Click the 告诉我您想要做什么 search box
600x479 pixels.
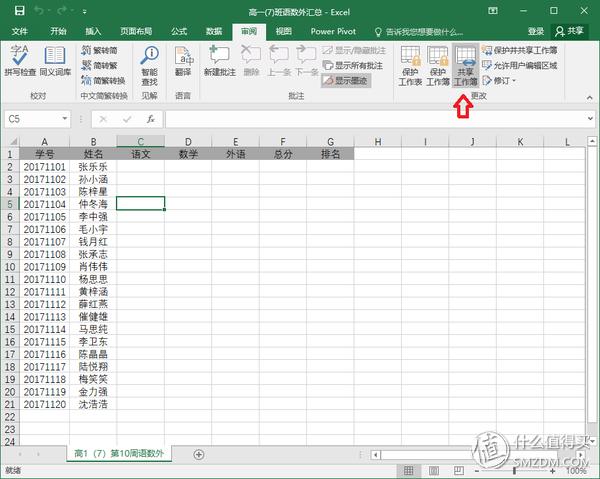click(x=419, y=32)
